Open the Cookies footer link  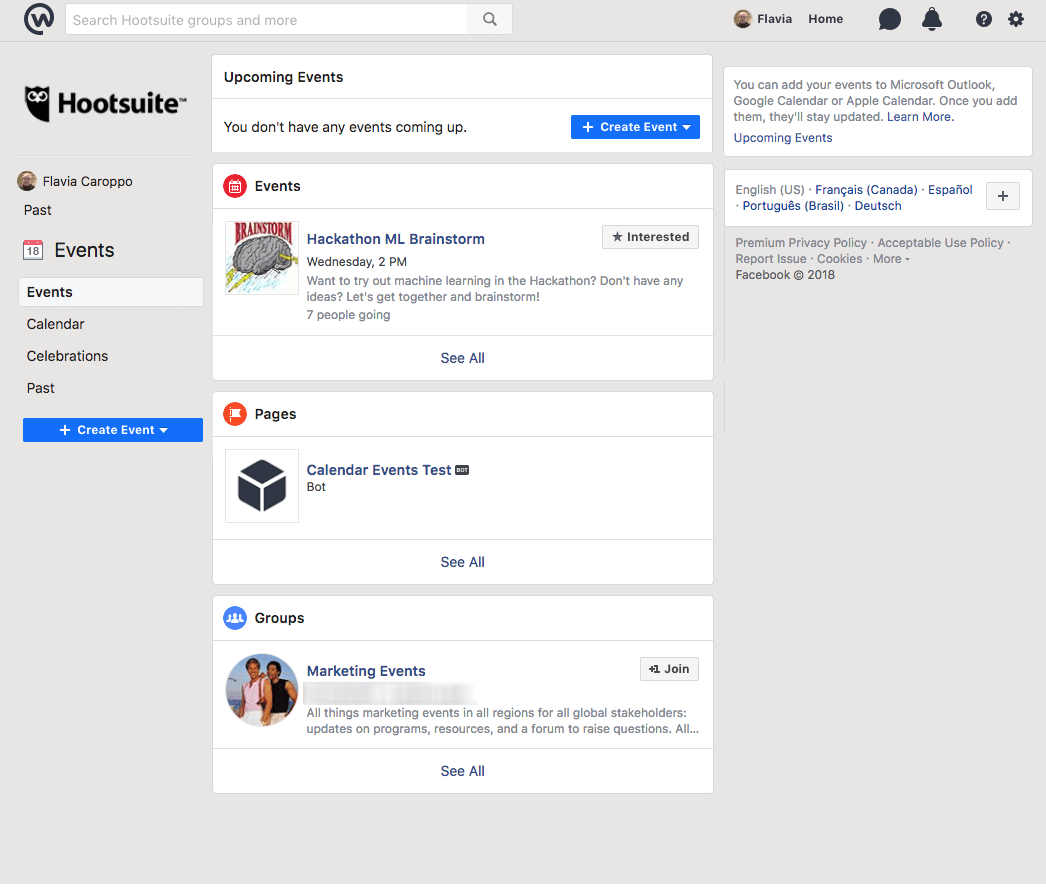[840, 259]
